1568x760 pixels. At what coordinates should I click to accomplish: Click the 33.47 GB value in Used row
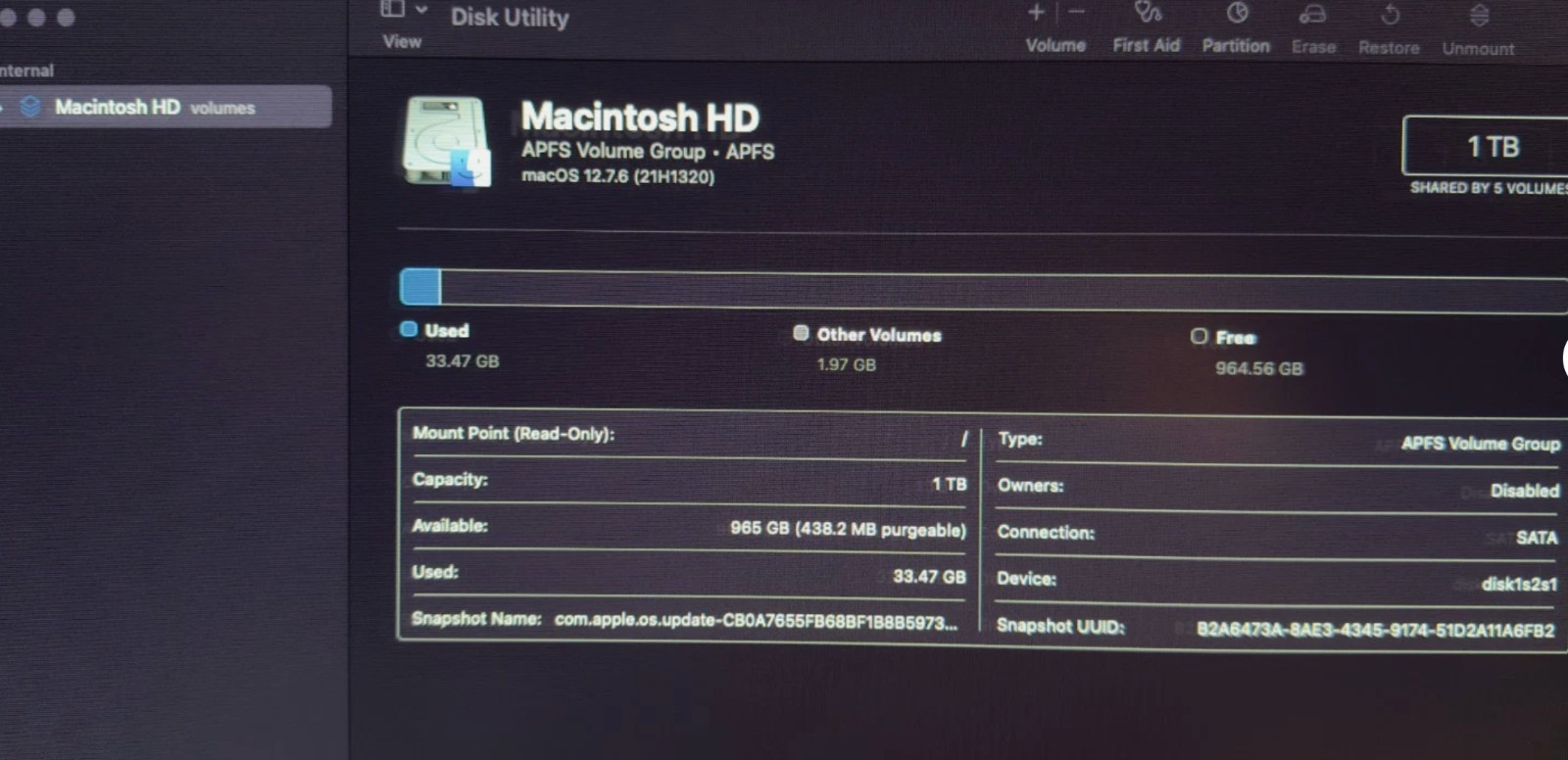[929, 576]
